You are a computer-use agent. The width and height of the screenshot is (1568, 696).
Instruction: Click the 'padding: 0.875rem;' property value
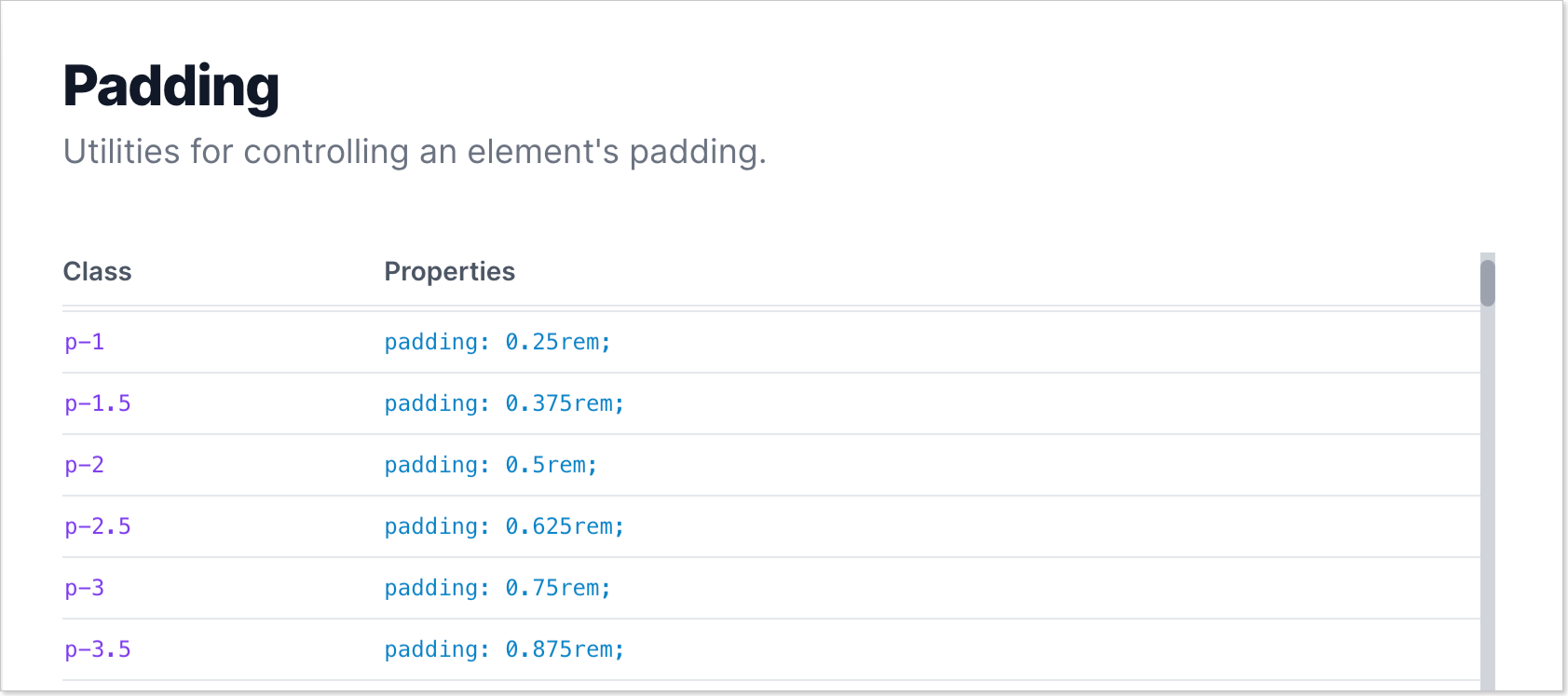pos(504,649)
